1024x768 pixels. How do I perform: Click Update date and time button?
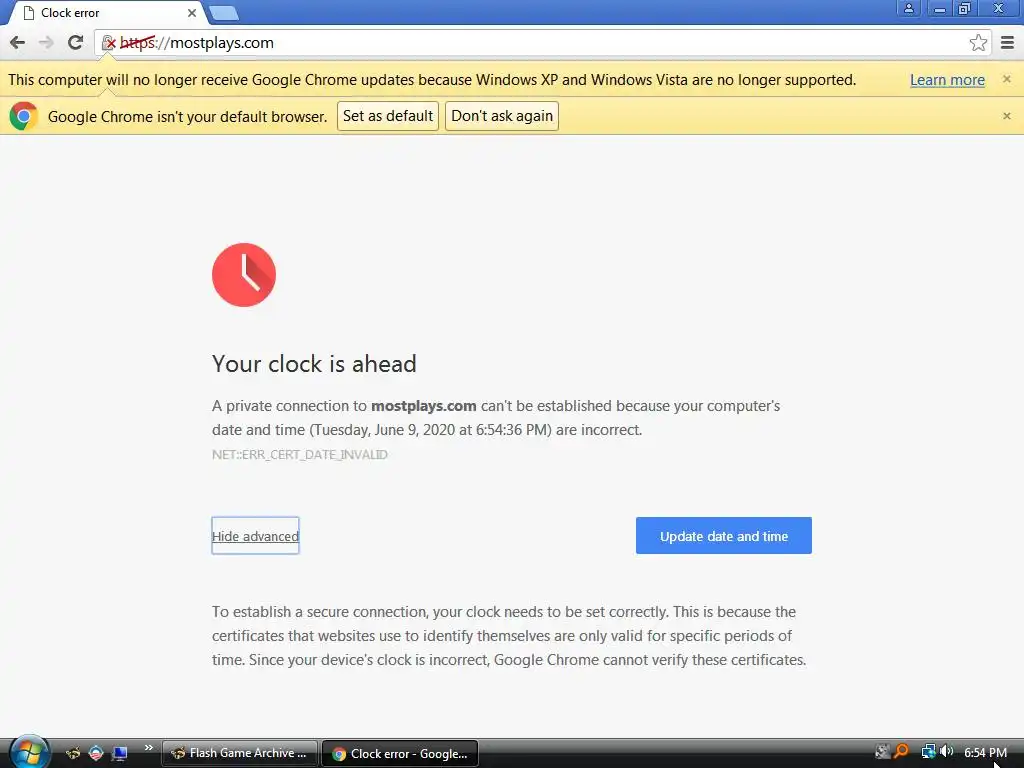pos(724,536)
